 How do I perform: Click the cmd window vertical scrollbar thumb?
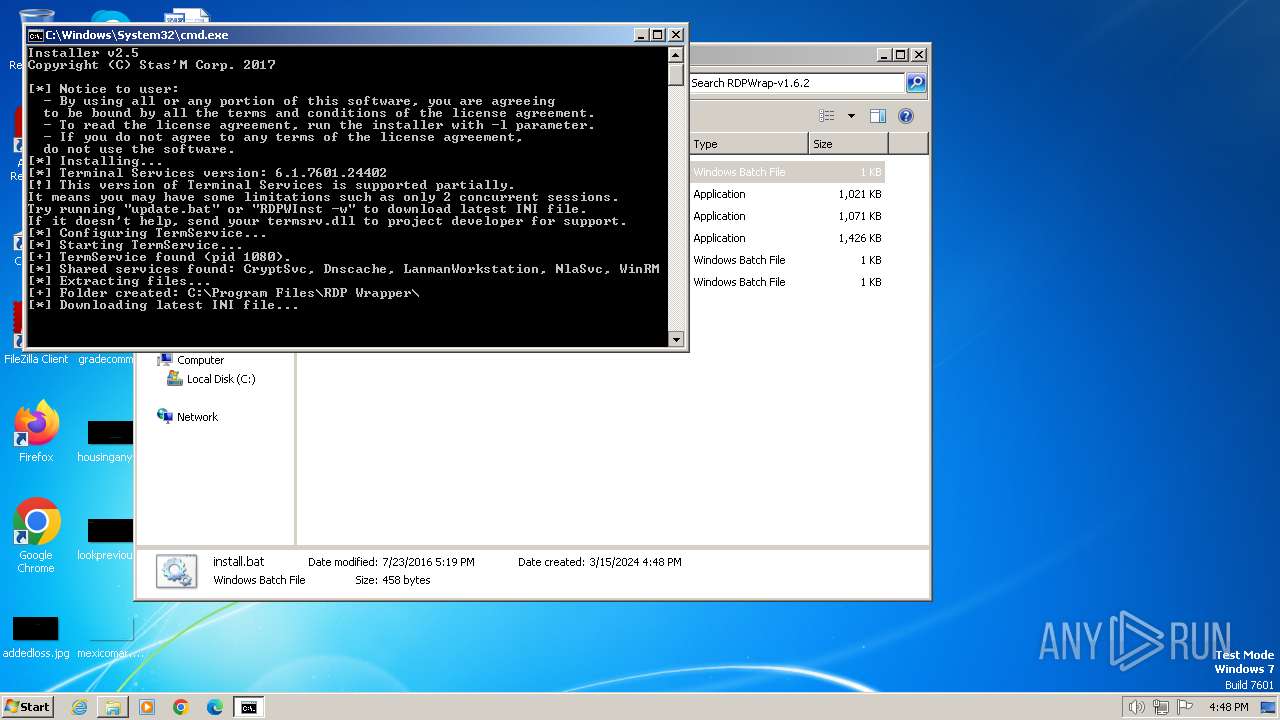pos(676,75)
